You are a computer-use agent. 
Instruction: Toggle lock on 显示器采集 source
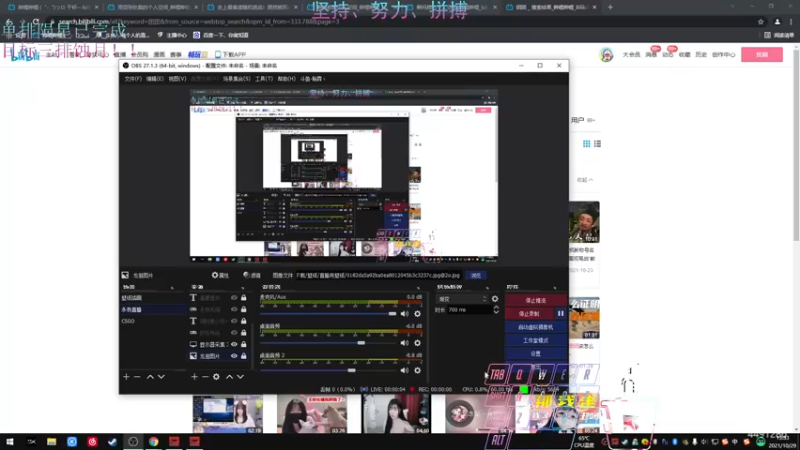244,344
